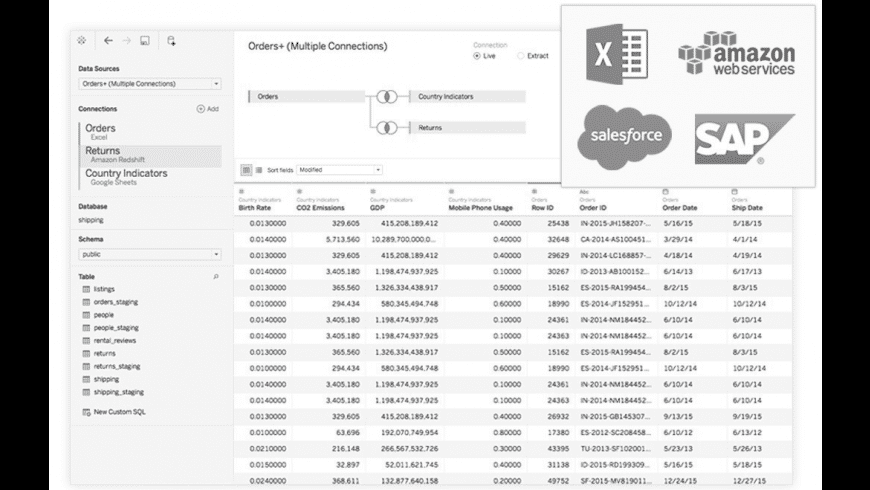The height and width of the screenshot is (490, 870).
Task: Click the Ship Date column header
Action: point(747,208)
